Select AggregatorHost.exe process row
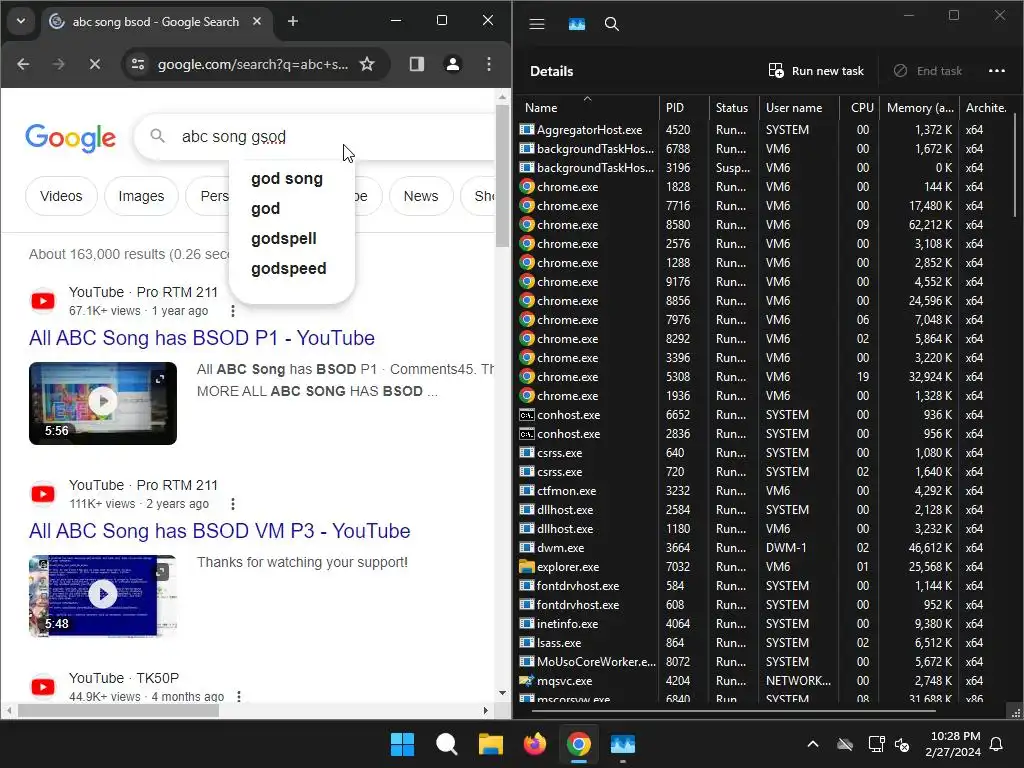Screen dimensions: 1024x768 pos(764,129)
